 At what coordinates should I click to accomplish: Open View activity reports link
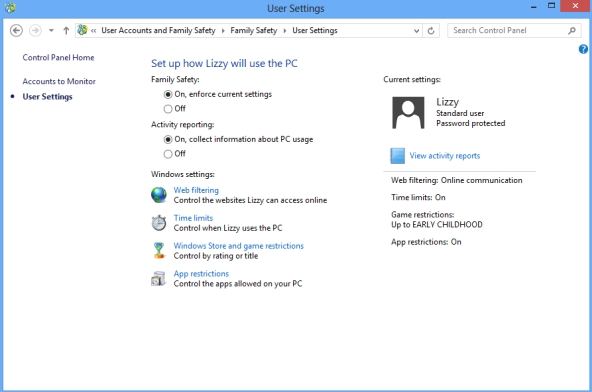(x=445, y=156)
